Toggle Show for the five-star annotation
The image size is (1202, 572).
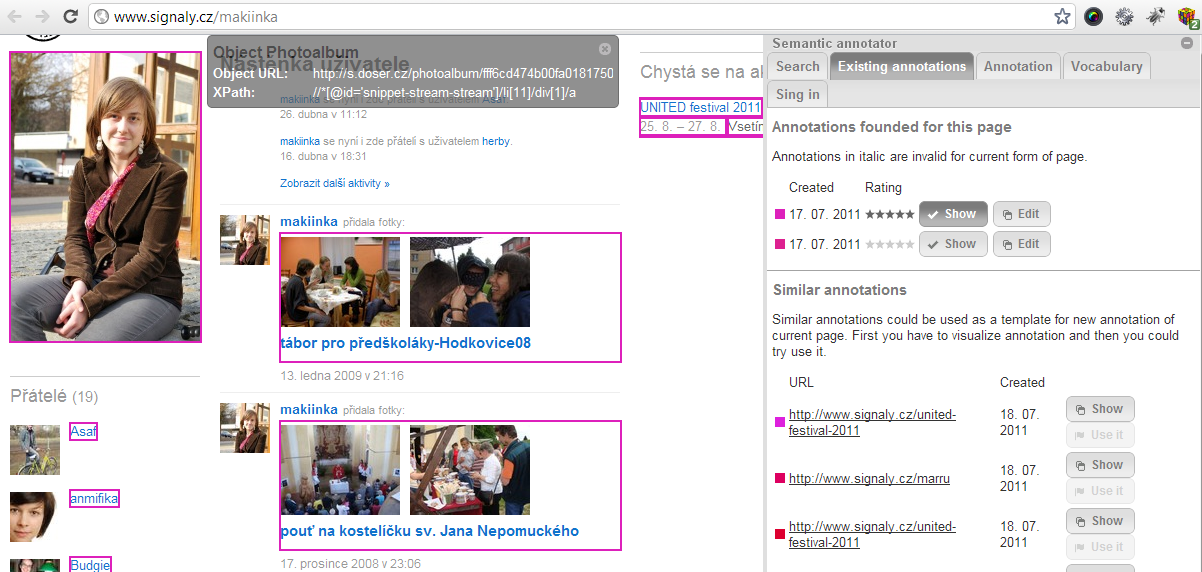[x=953, y=214]
